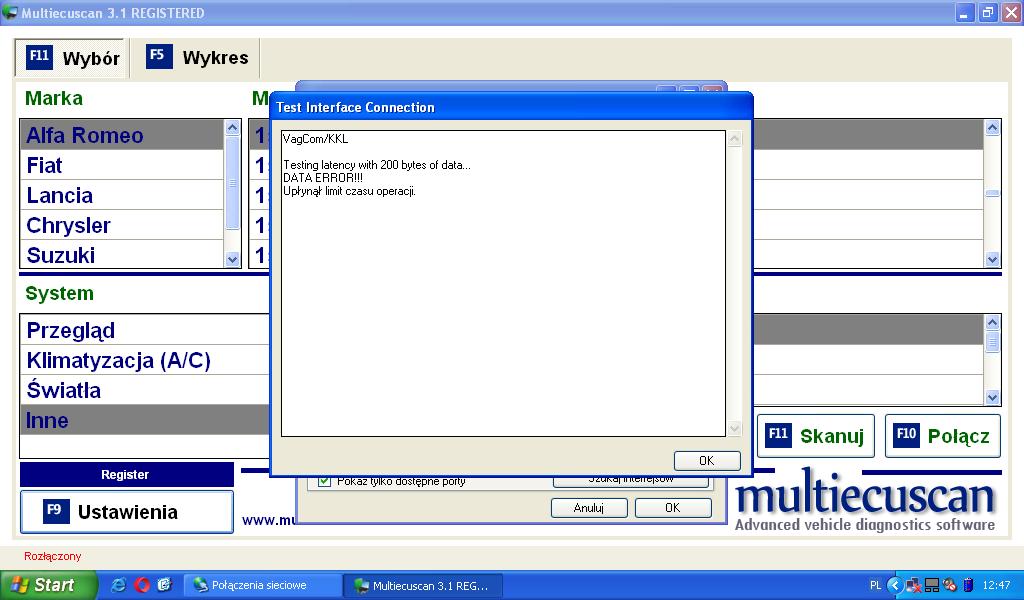This screenshot has width=1024, height=600.
Task: Click the test dialog's scroll-up arrow
Action: tap(735, 138)
